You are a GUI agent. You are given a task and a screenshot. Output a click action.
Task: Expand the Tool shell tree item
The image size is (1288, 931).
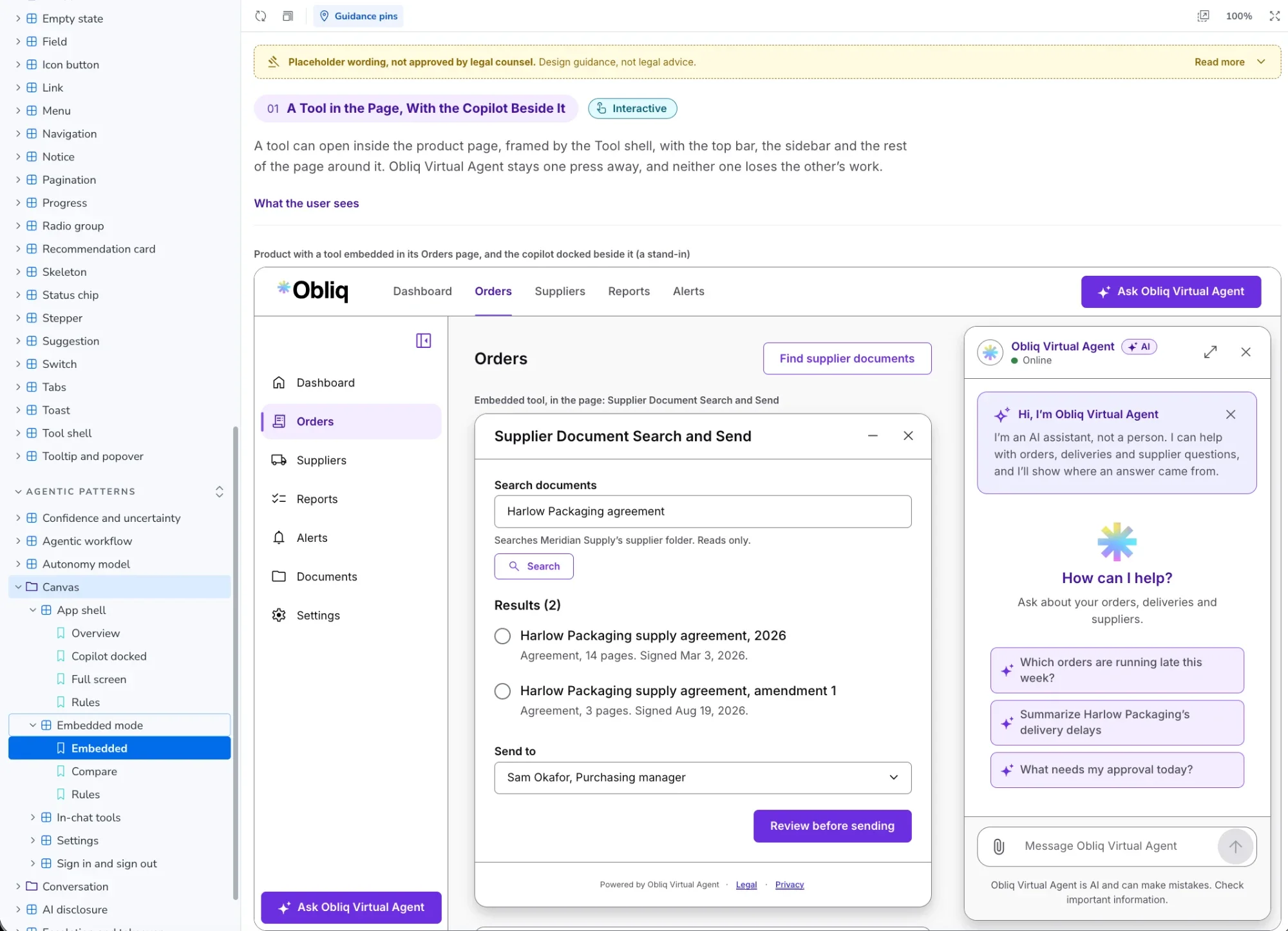pyautogui.click(x=18, y=433)
